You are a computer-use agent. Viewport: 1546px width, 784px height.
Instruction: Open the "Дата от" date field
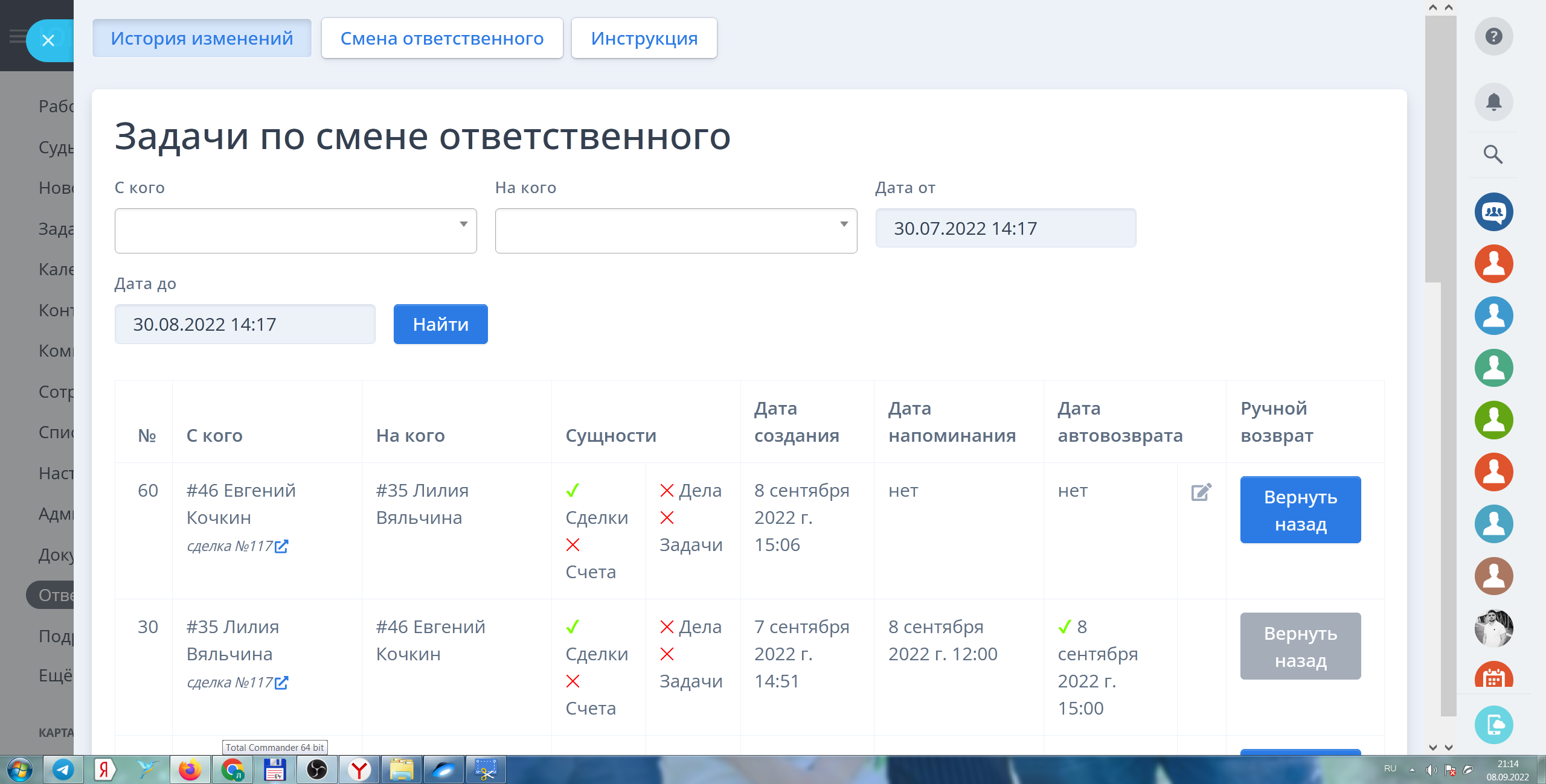[x=1006, y=228]
